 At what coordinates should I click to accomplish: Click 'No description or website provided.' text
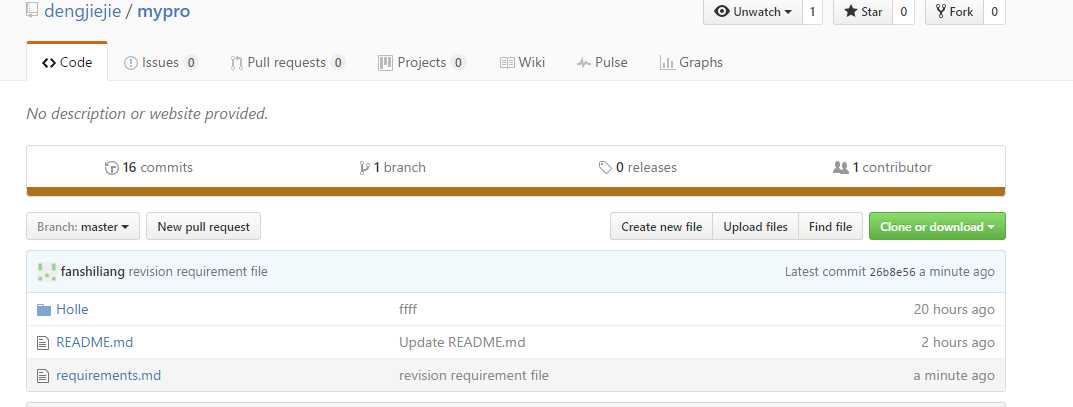click(147, 114)
